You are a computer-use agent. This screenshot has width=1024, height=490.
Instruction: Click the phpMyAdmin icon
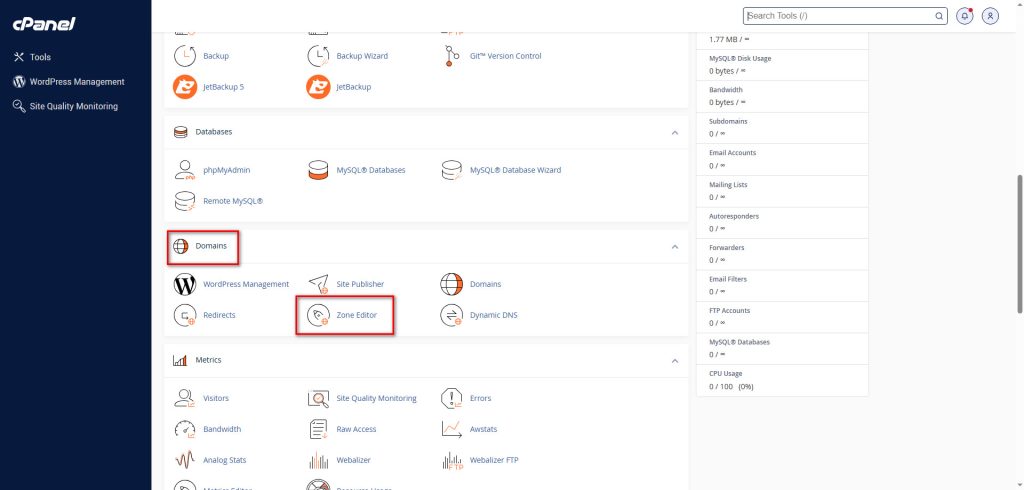pyautogui.click(x=185, y=170)
